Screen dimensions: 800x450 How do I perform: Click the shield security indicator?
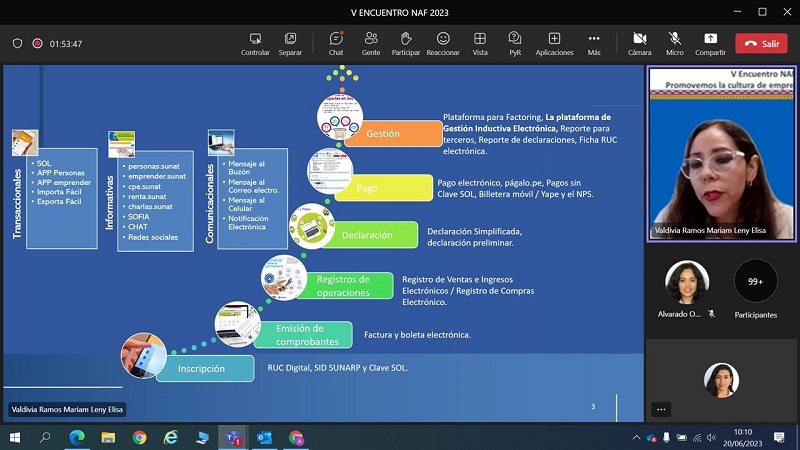click(17, 44)
